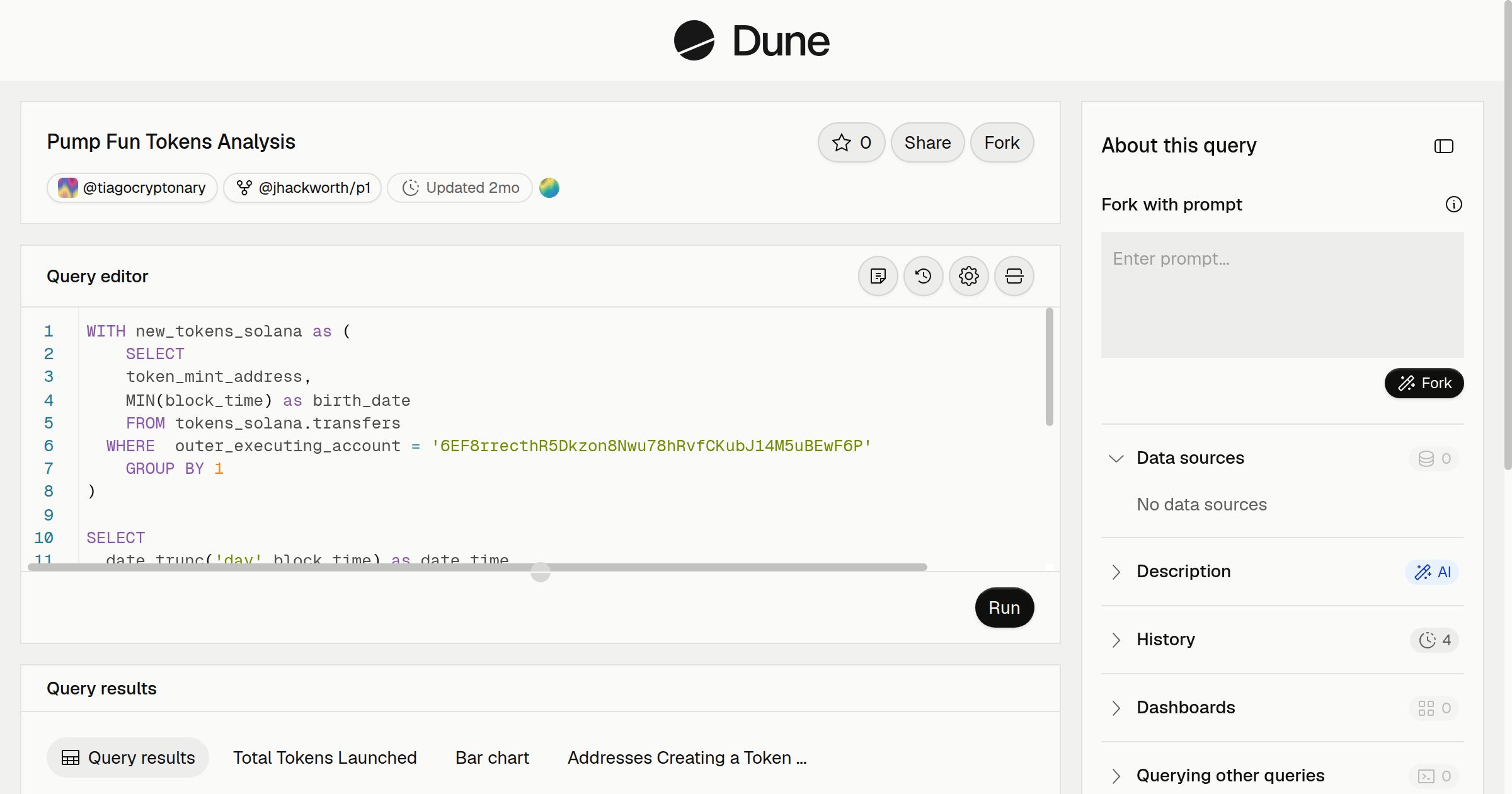Click the 'About this query' heading

click(x=1179, y=146)
